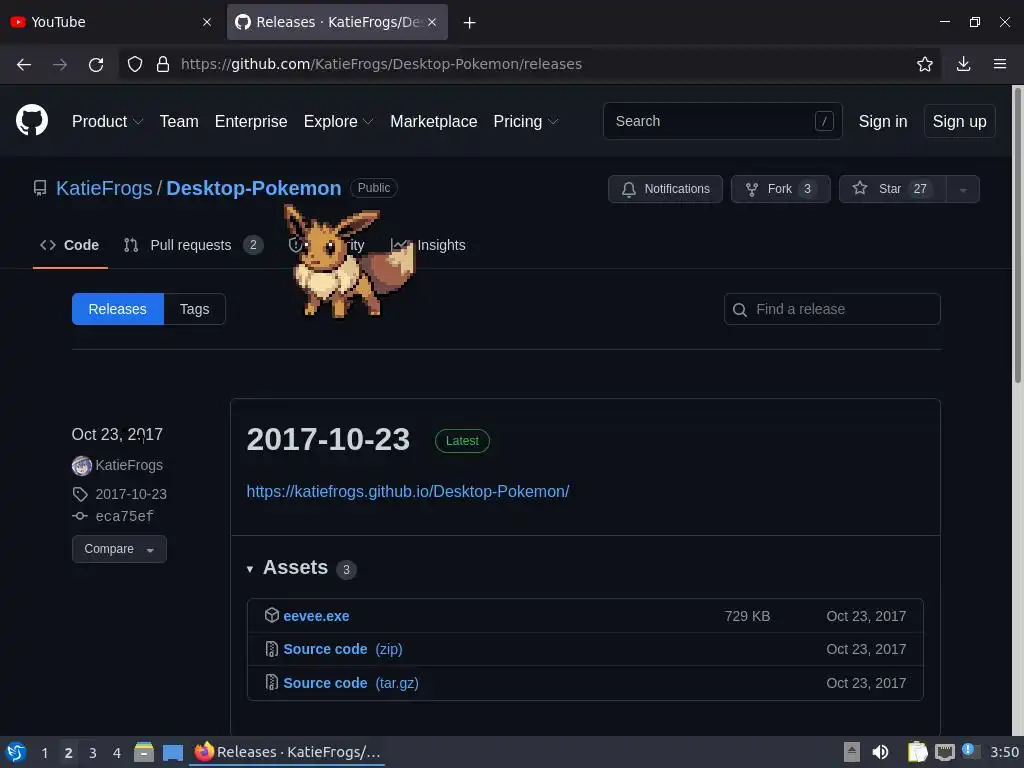This screenshot has width=1024, height=768.
Task: Click the commit icon beside eca75ef
Action: coord(80,516)
